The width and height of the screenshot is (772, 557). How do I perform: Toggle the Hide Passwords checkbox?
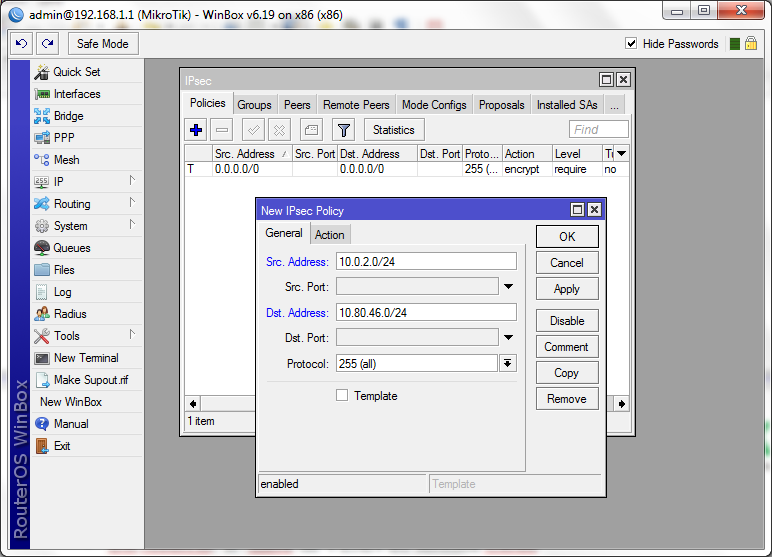pos(631,43)
